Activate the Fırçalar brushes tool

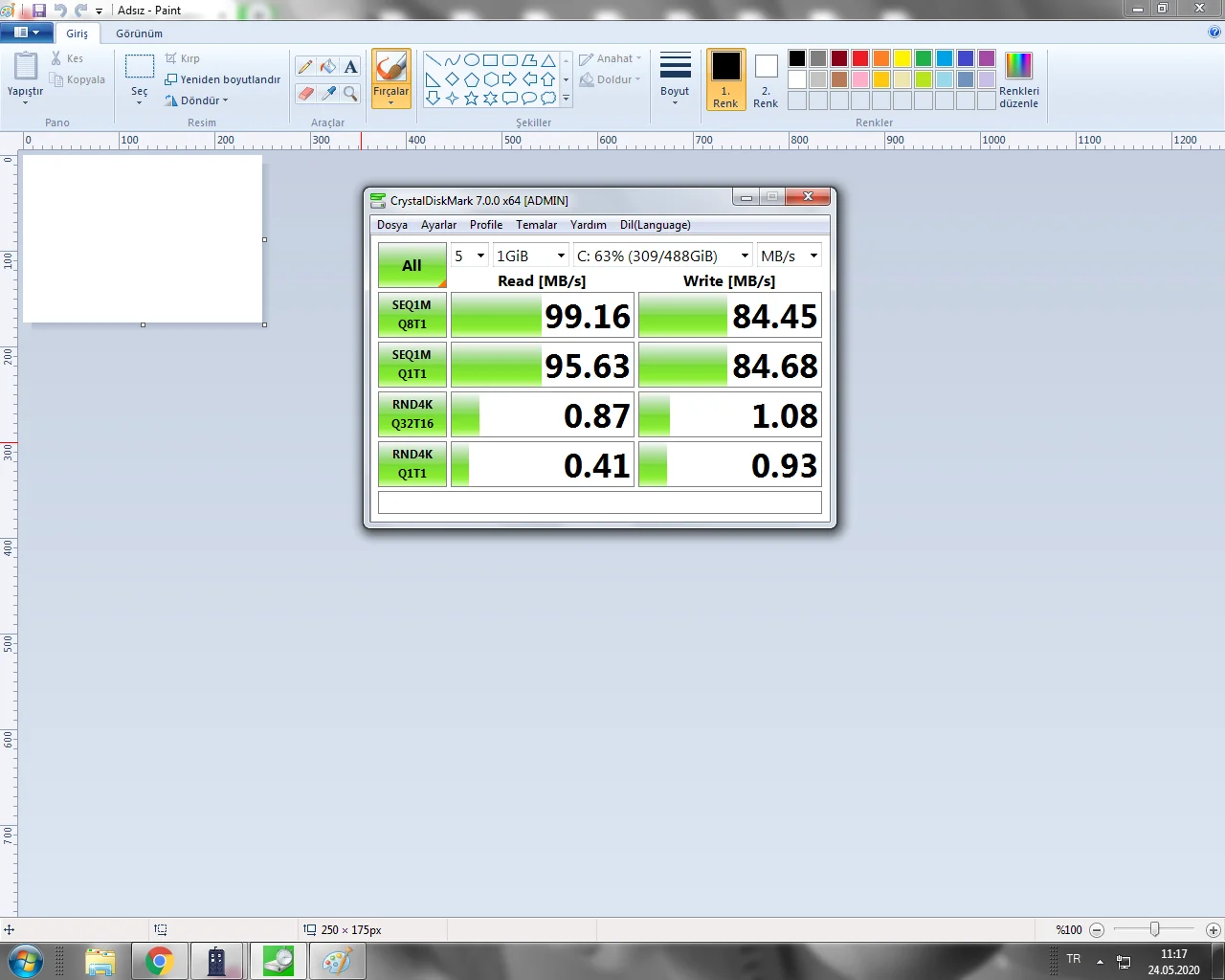(390, 79)
